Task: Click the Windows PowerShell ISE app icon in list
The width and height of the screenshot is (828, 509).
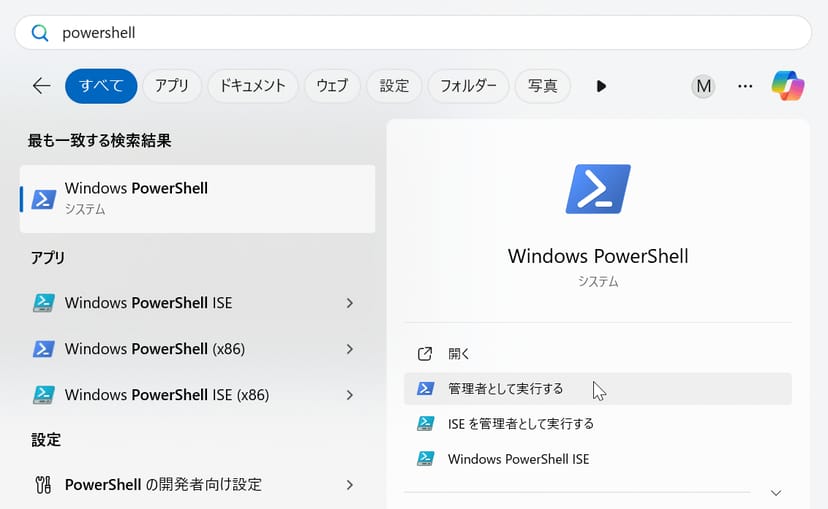Action: pos(43,303)
